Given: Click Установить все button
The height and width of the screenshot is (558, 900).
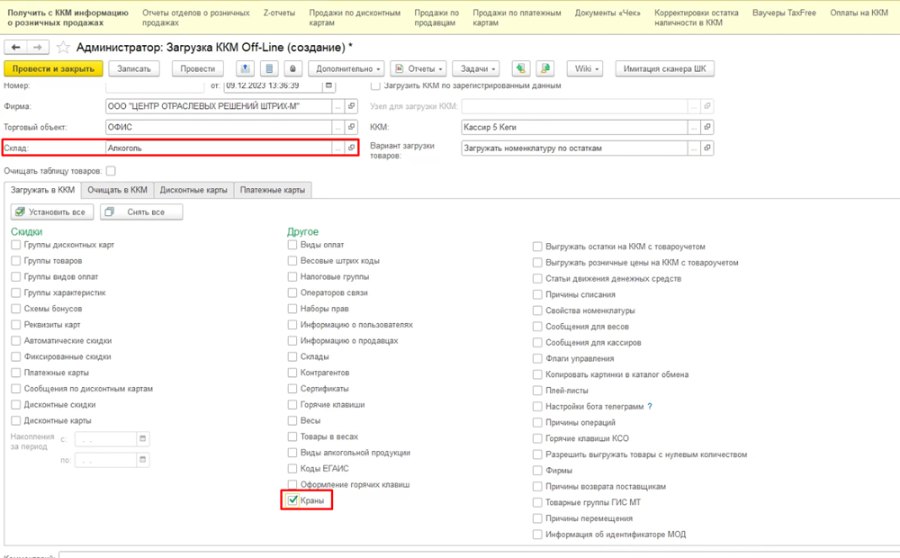Looking at the screenshot, I should tap(52, 212).
